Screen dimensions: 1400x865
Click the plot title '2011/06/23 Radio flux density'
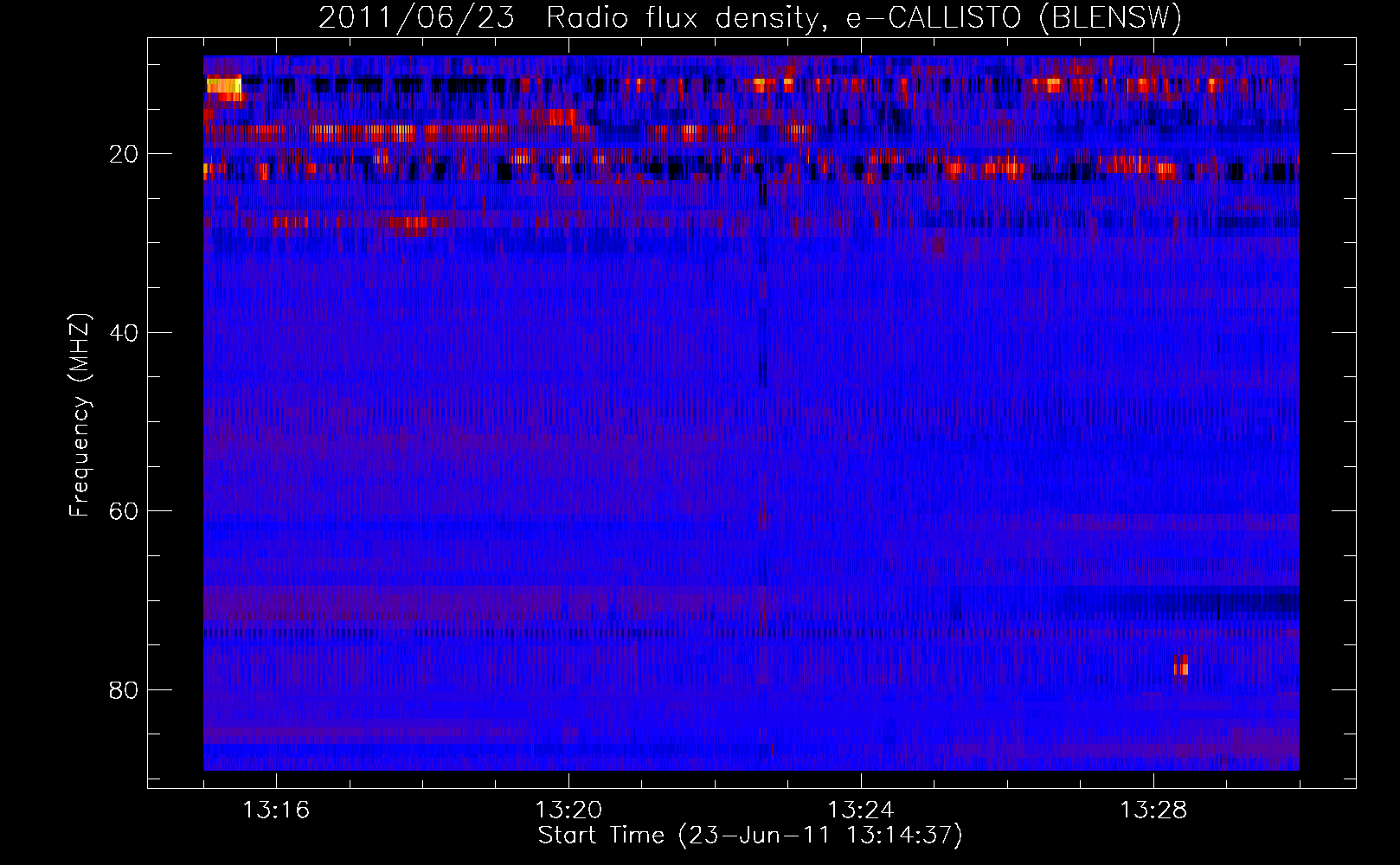click(x=750, y=17)
